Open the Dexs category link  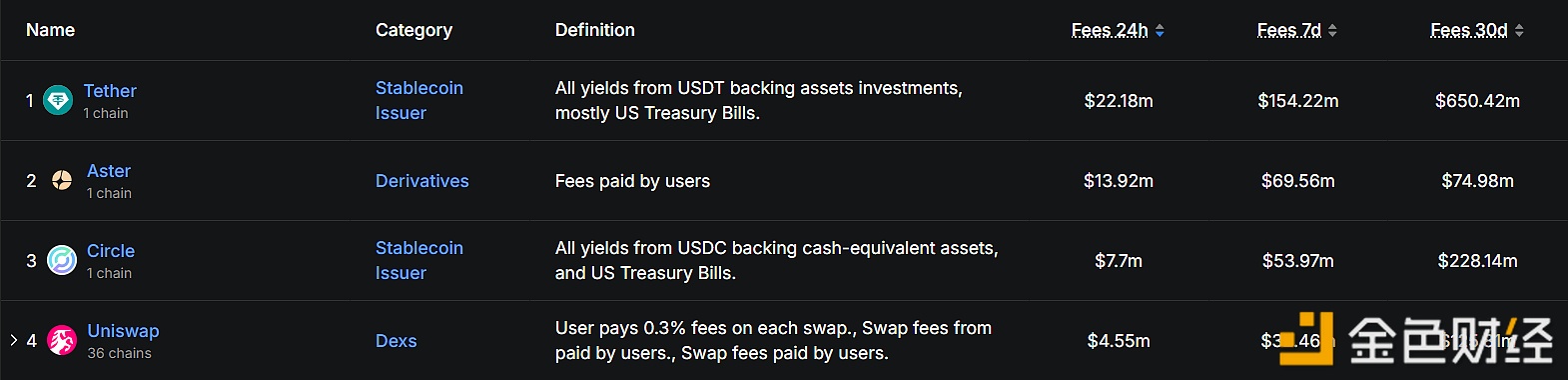396,341
